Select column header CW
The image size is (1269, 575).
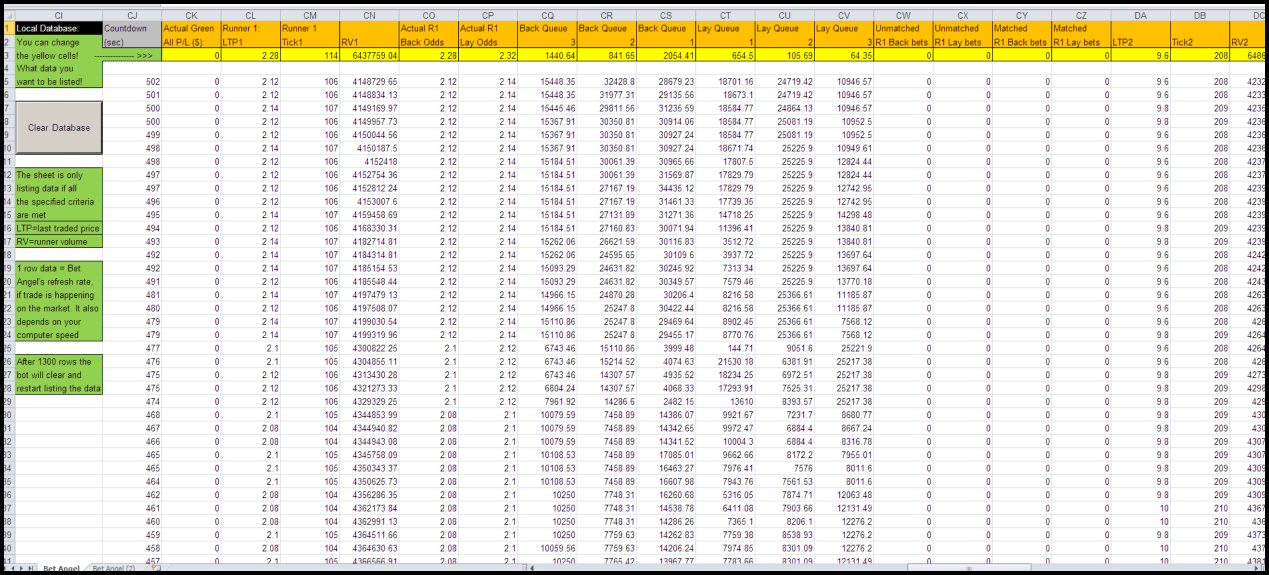903,16
